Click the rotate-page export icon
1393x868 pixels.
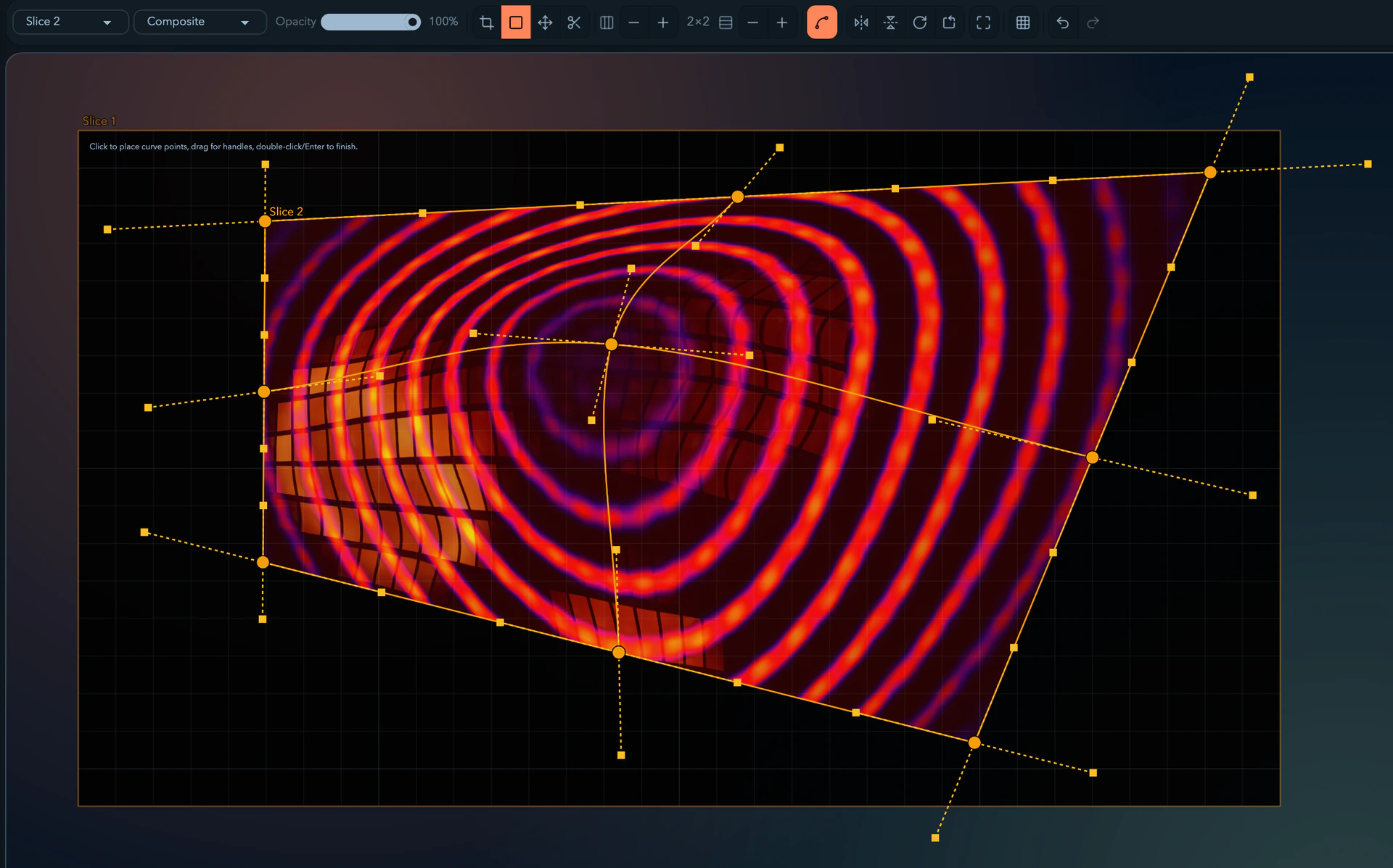pyautogui.click(x=948, y=22)
